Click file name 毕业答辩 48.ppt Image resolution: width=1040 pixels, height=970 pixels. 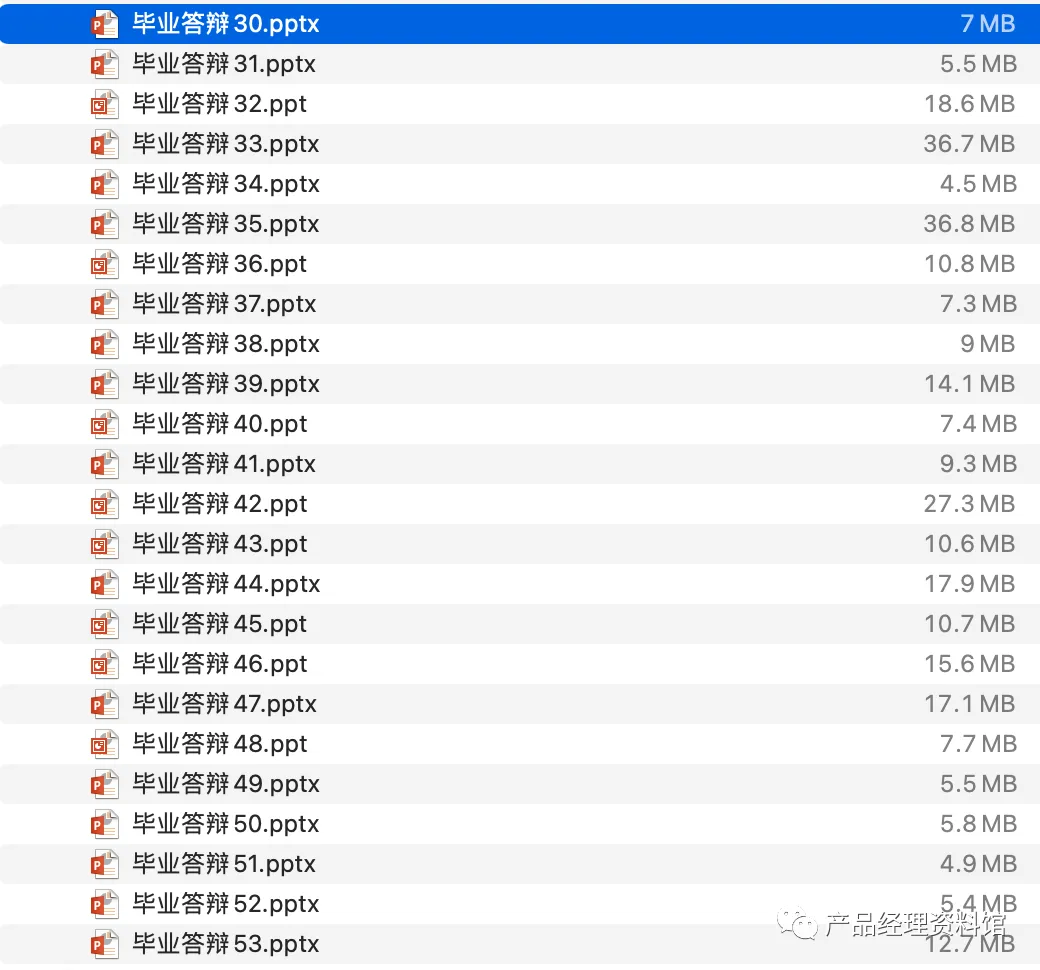pos(220,744)
